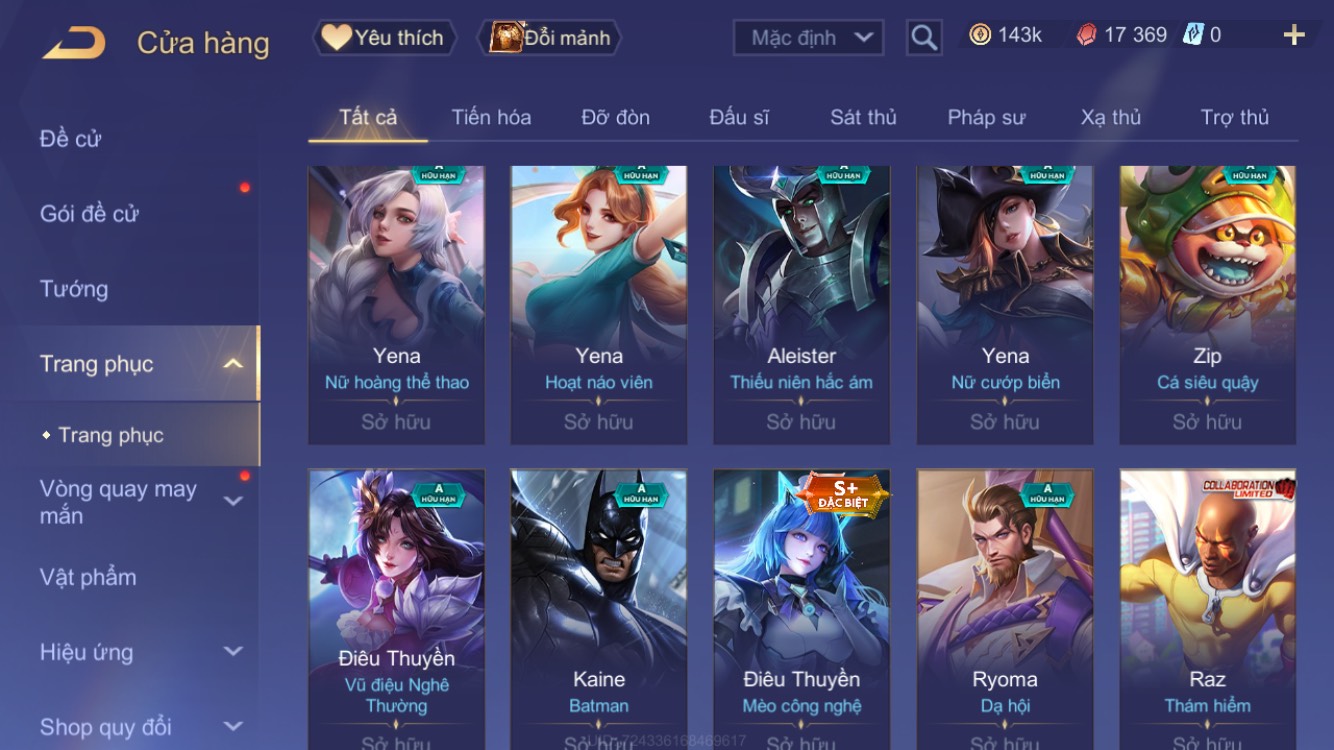Open Đổi mảnh shard exchange icon
Image resolution: width=1334 pixels, height=750 pixels.
tap(508, 38)
